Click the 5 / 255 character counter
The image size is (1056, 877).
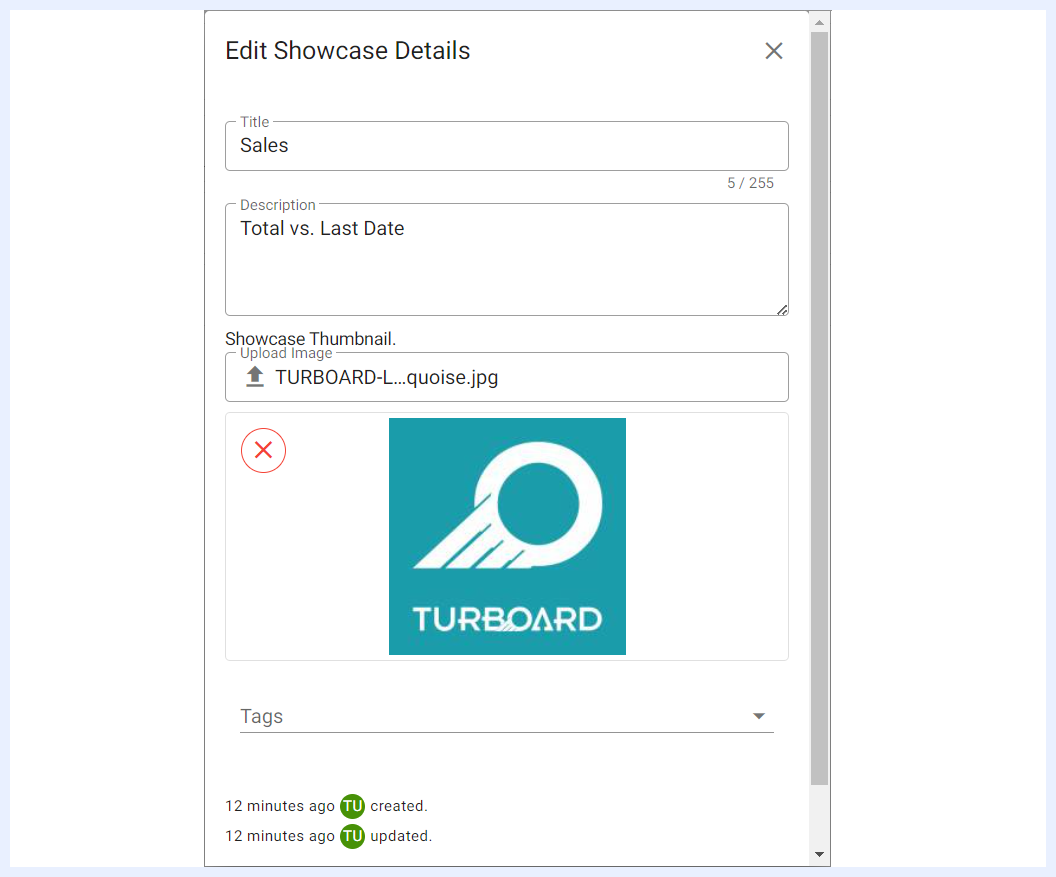(750, 183)
